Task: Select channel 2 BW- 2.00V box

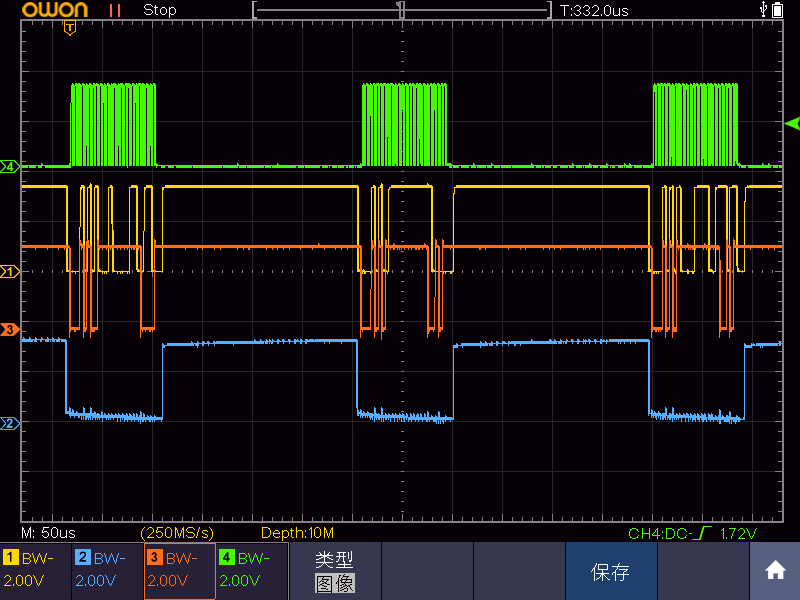Action: pos(108,571)
